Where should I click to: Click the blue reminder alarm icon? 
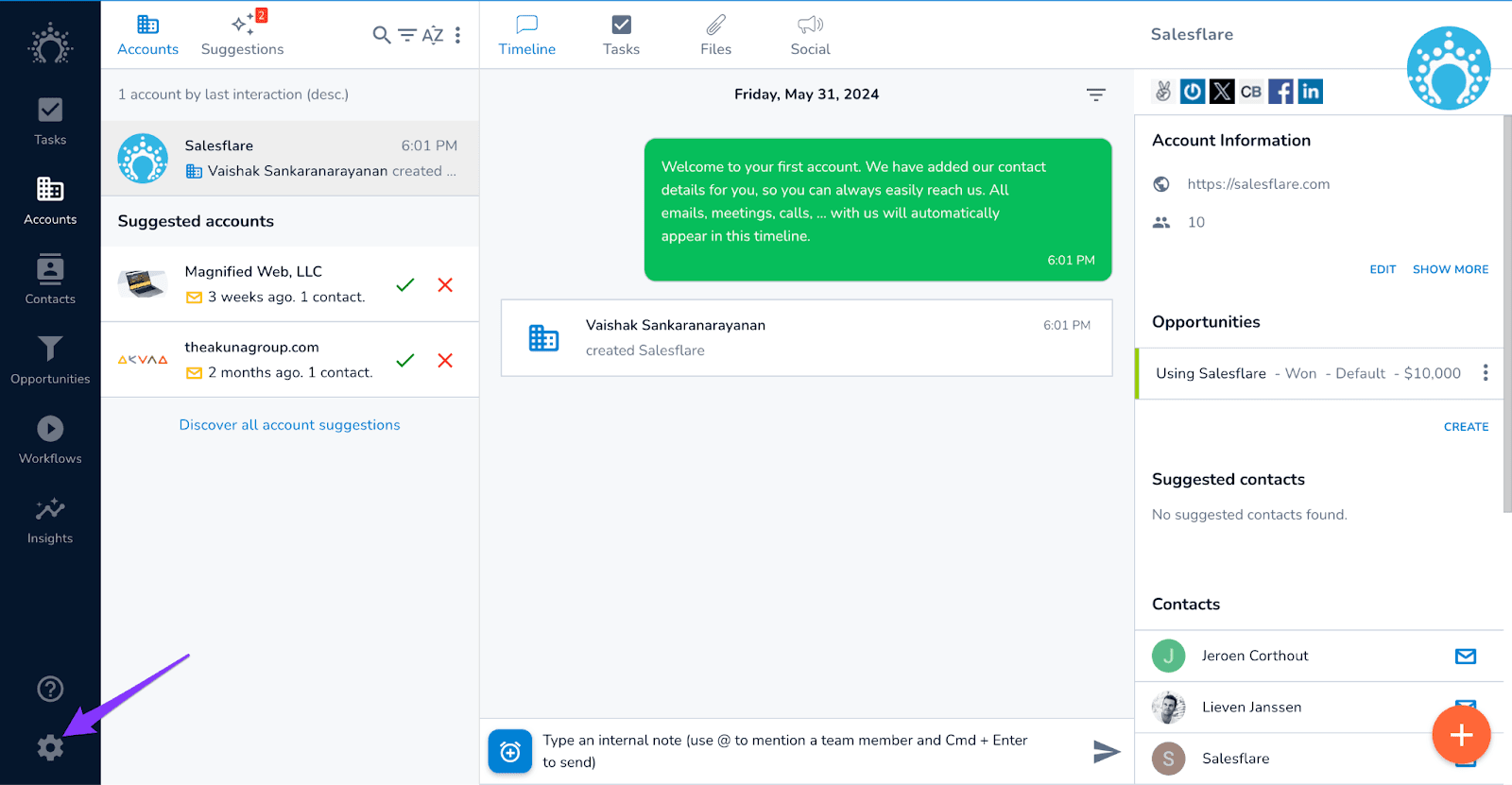(510, 752)
